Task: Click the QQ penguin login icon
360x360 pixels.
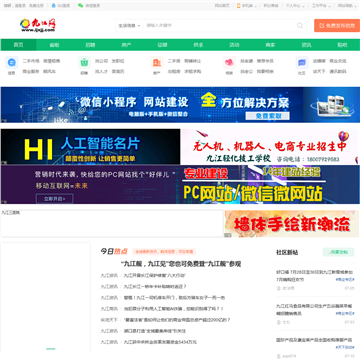Action: 54,6
